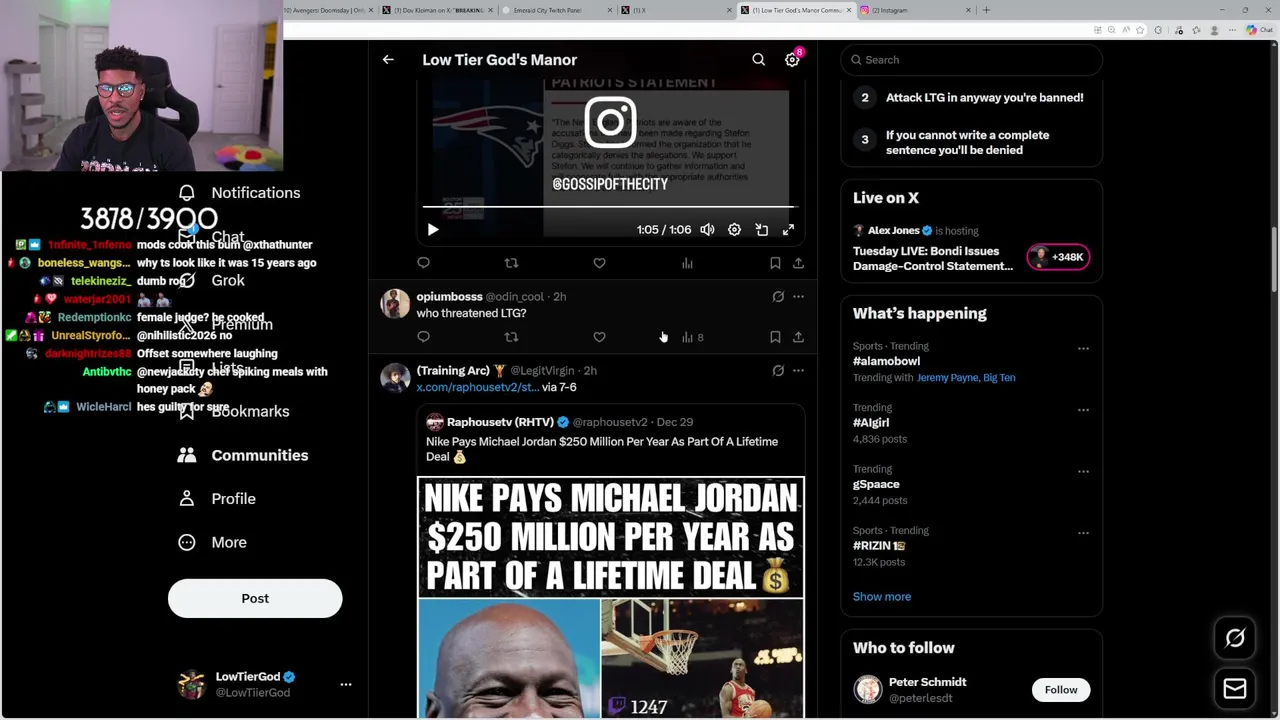Like the Patriots Statement video post
The height and width of the screenshot is (720, 1280).
(x=599, y=263)
